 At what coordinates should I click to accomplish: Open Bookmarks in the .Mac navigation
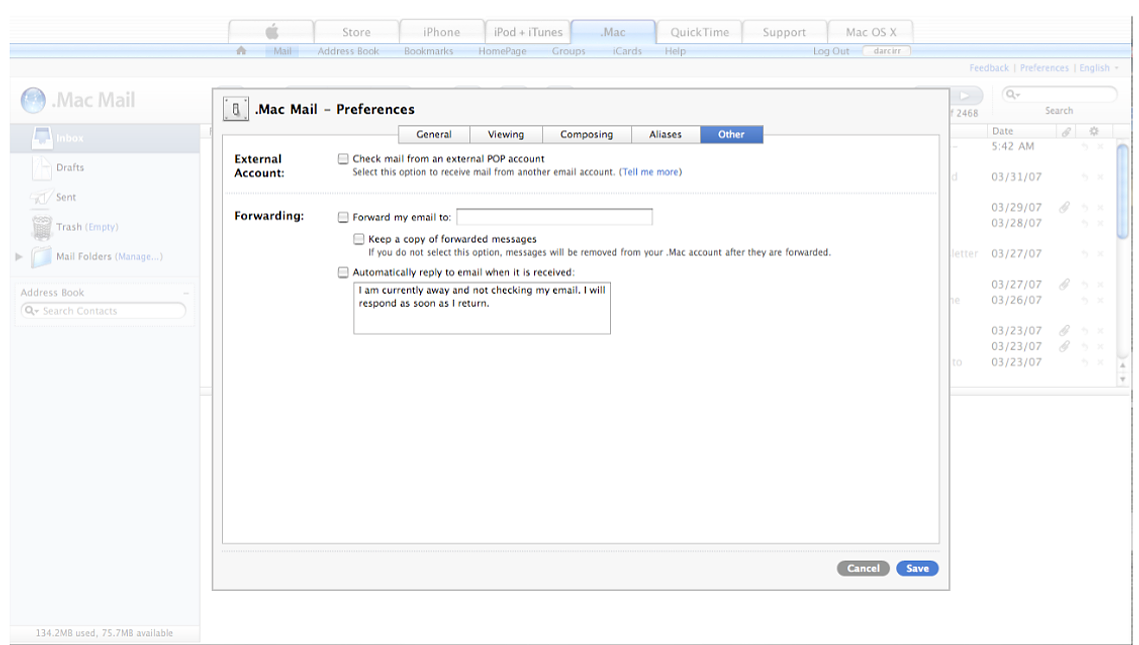click(x=429, y=52)
